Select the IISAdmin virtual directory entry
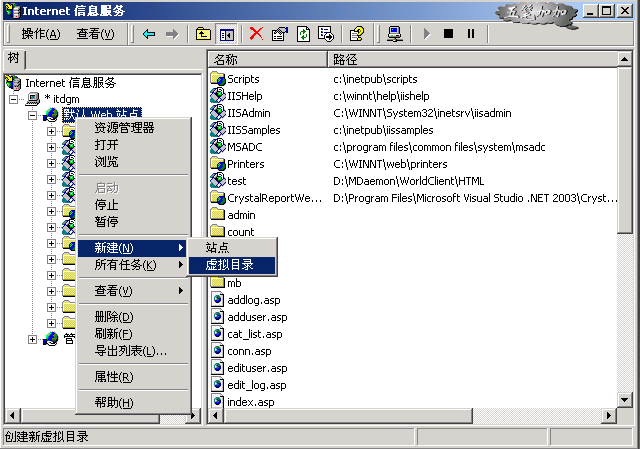 pyautogui.click(x=248, y=113)
